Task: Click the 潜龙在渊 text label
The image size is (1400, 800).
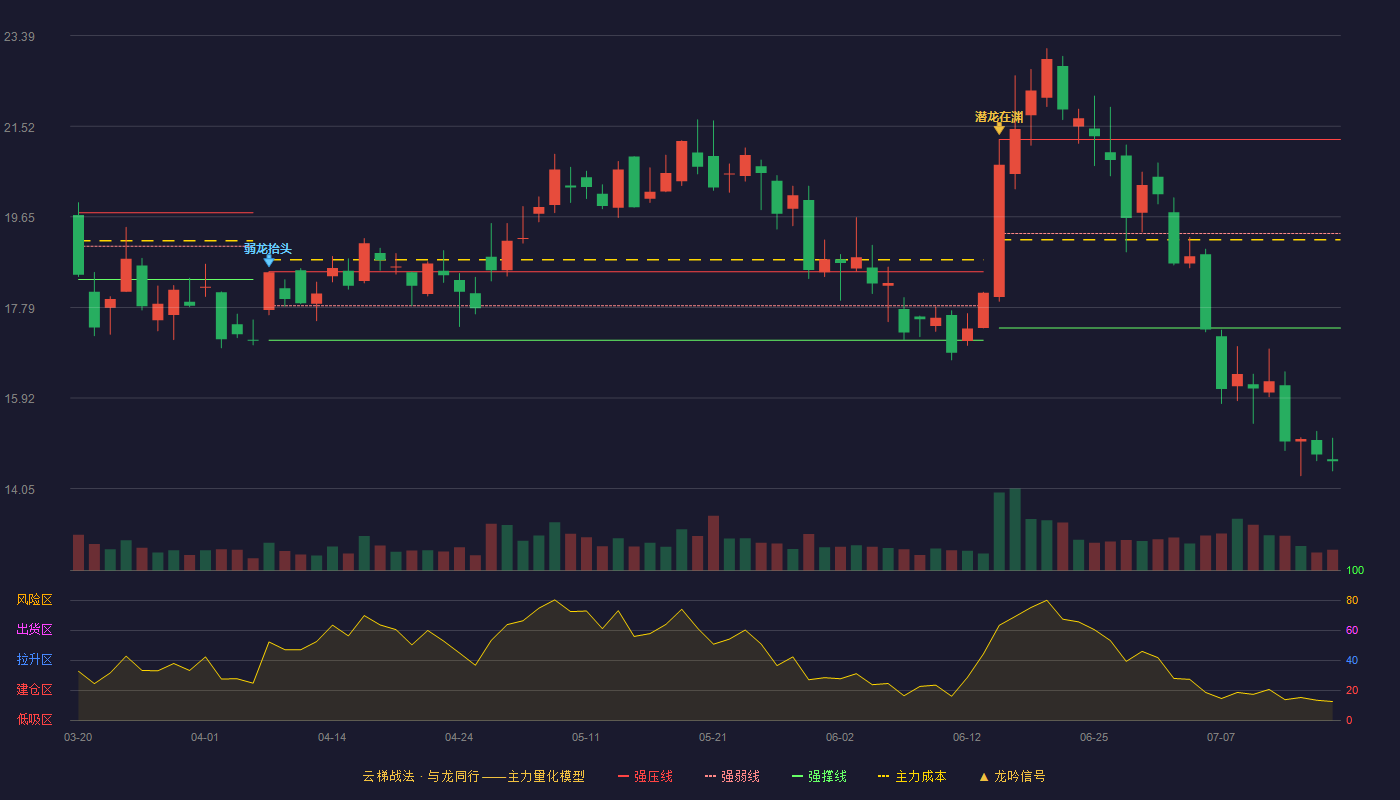Action: 999,117
